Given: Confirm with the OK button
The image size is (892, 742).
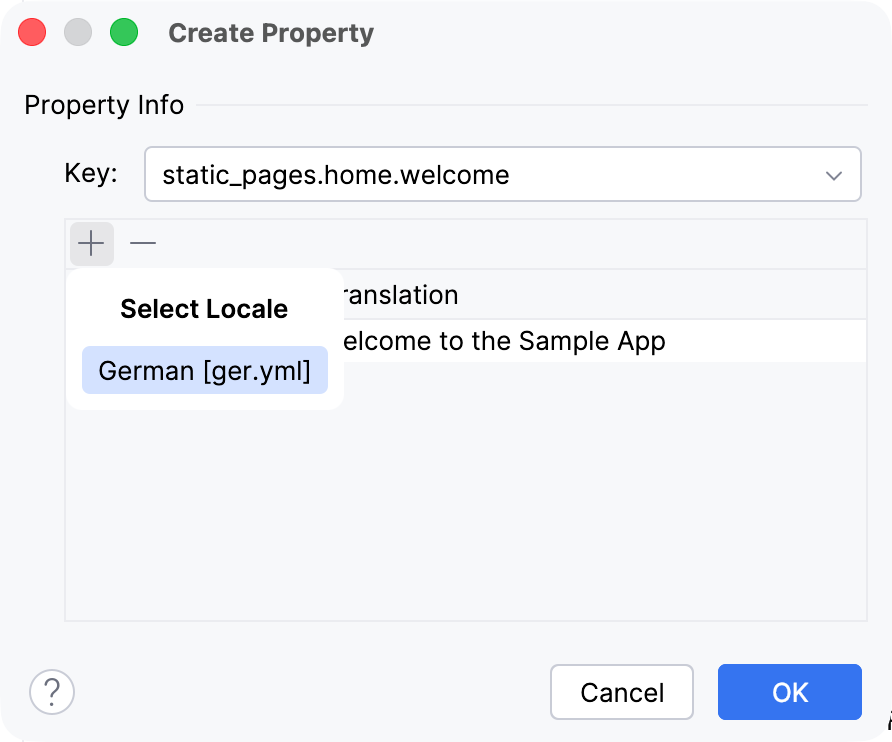Looking at the screenshot, I should point(790,692).
